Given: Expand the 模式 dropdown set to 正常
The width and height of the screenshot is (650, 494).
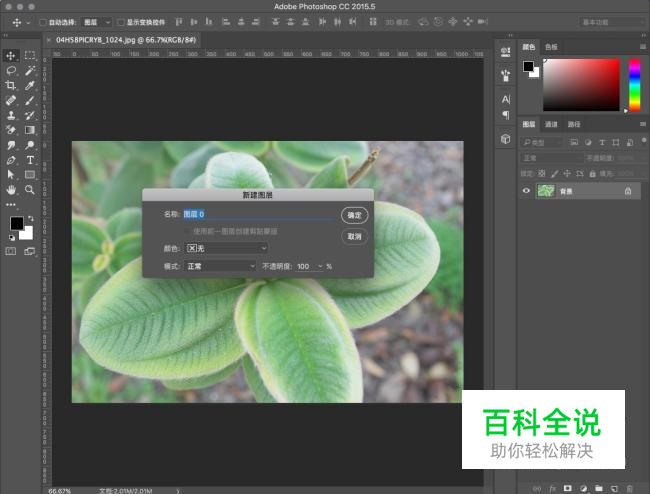Looking at the screenshot, I should click(x=220, y=267).
